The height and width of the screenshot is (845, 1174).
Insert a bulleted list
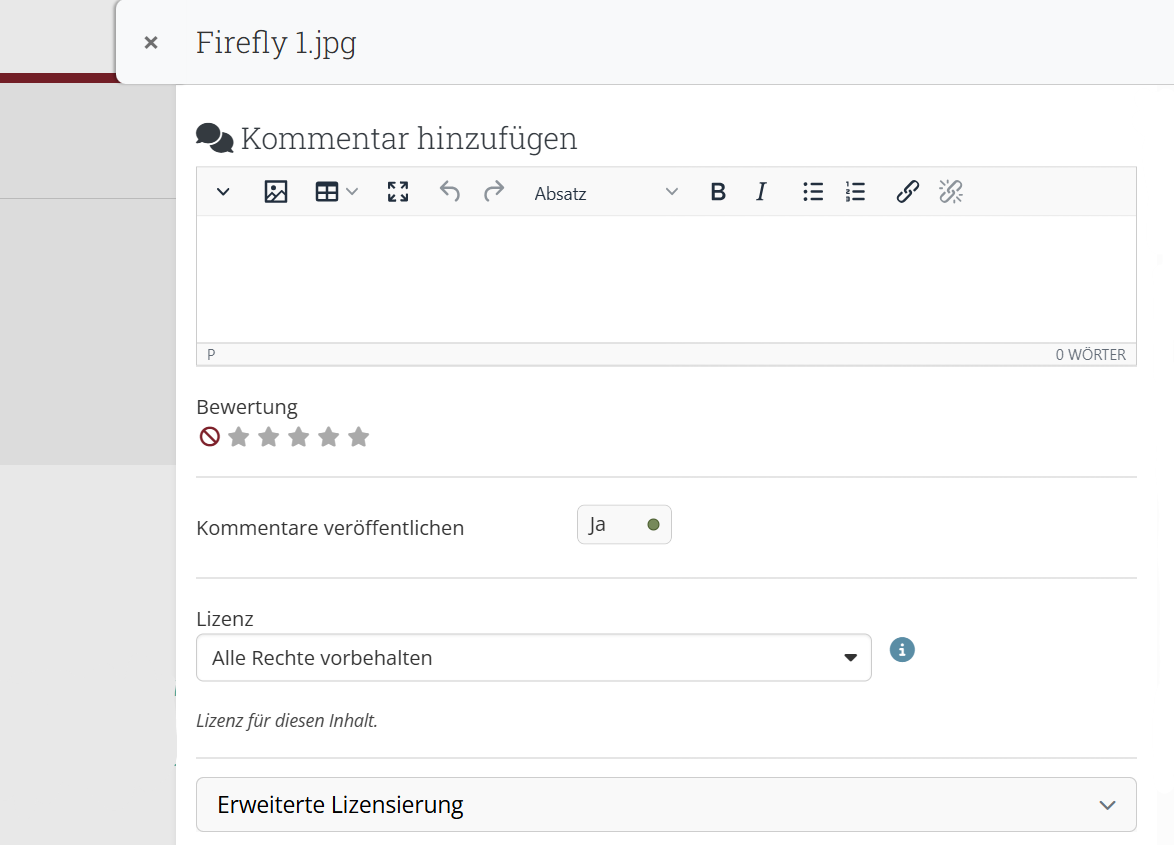(x=813, y=192)
